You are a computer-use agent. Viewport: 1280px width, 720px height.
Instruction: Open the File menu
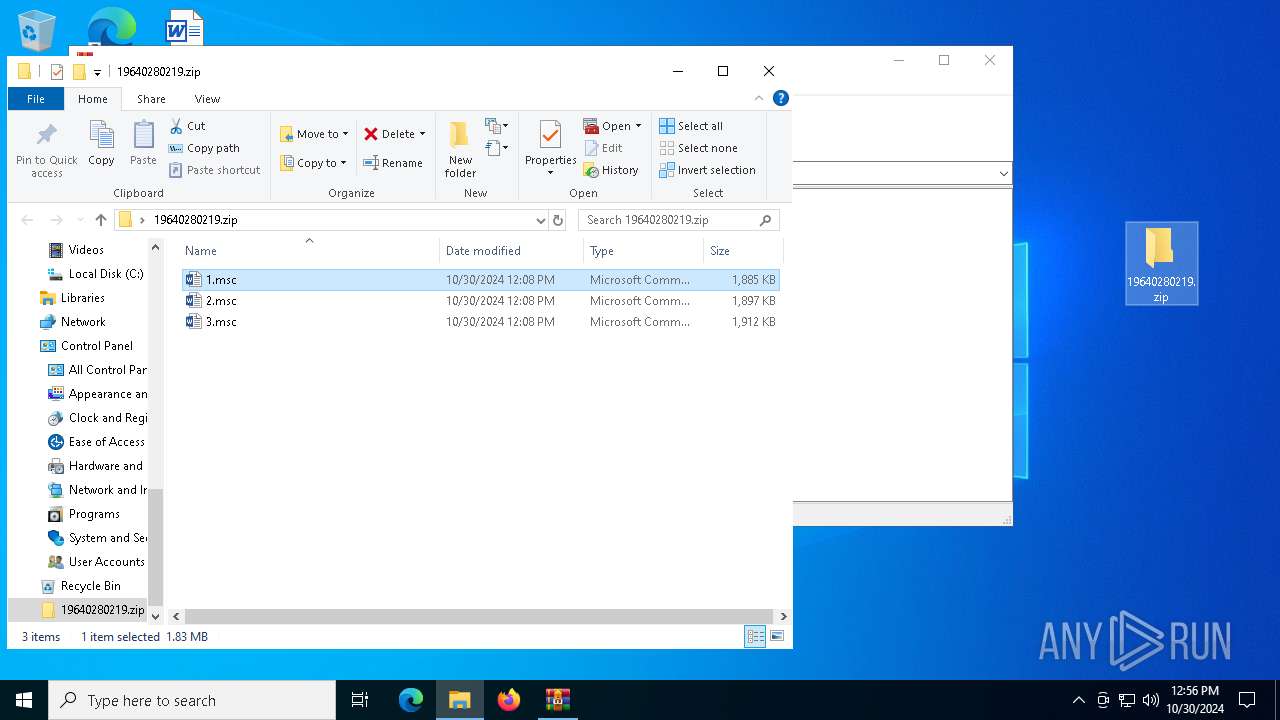36,99
